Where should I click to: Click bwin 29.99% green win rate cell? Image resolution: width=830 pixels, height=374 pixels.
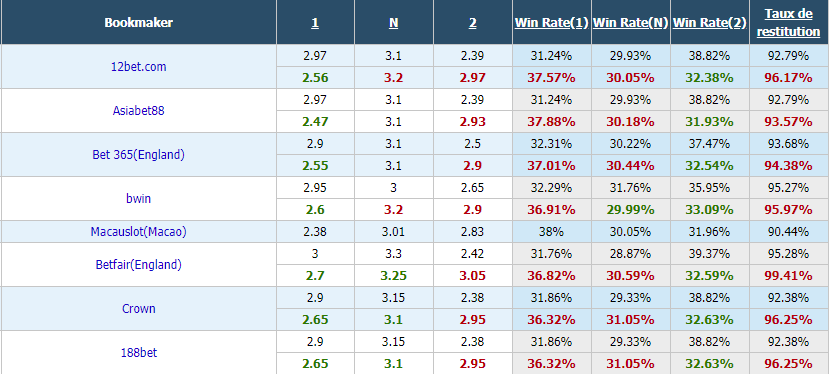(x=630, y=209)
